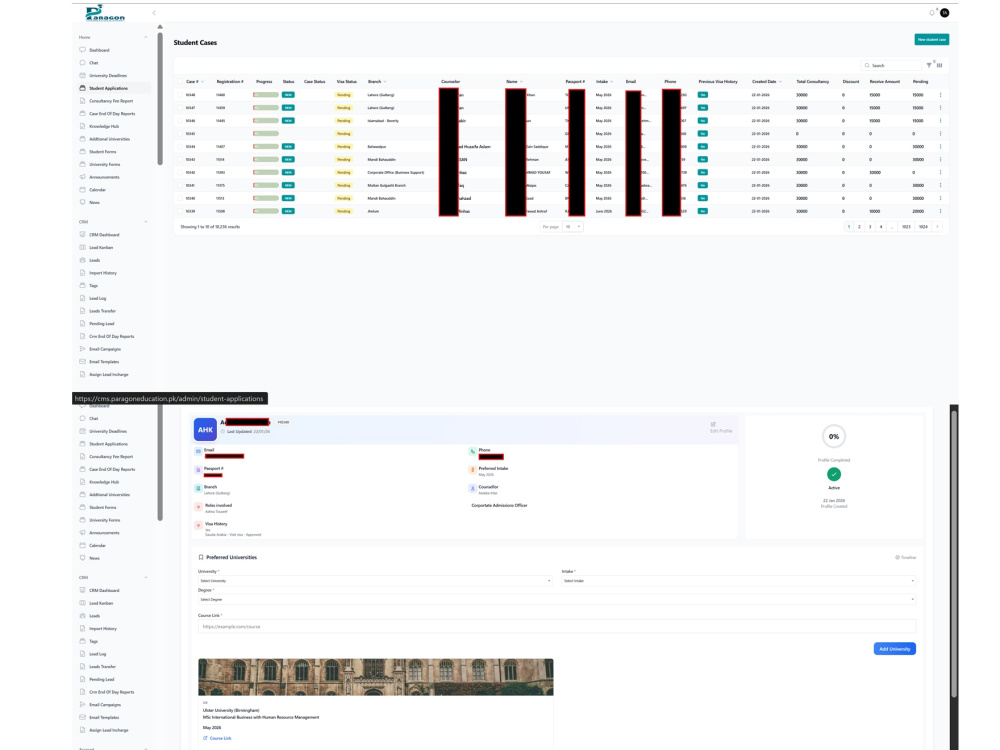Open the Select Degree dropdown
The height and width of the screenshot is (750, 1000).
pyautogui.click(x=557, y=599)
